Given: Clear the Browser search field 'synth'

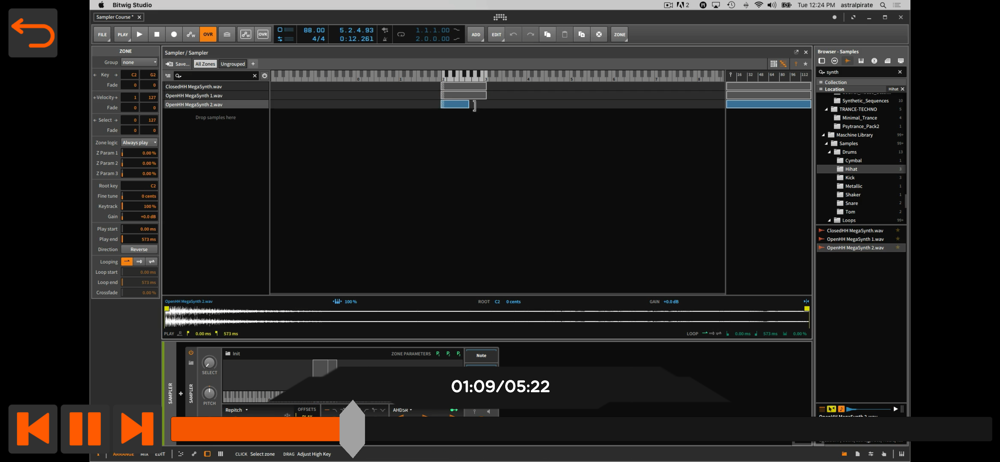Looking at the screenshot, I should click(x=900, y=72).
